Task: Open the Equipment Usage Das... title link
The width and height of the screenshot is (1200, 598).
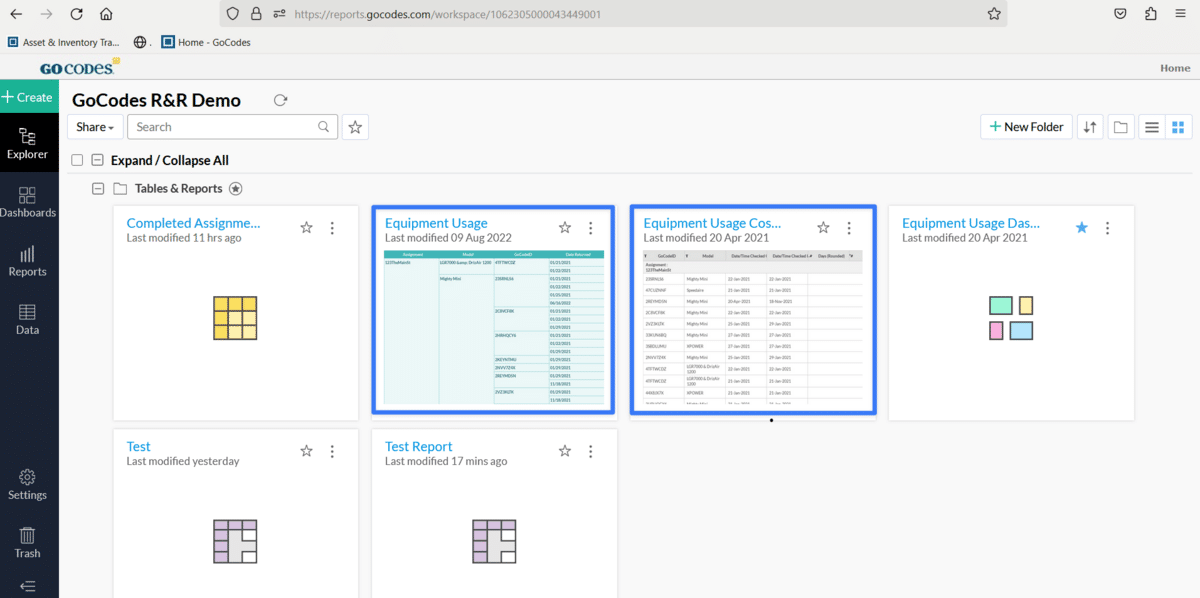Action: (971, 223)
